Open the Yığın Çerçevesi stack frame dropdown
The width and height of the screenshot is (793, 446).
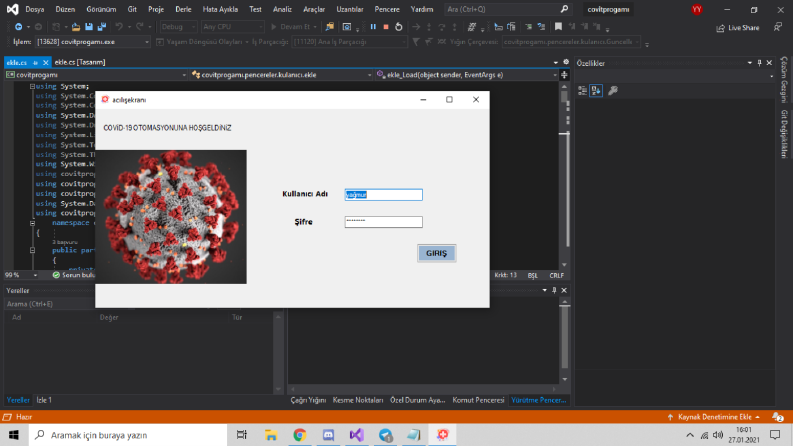571,42
